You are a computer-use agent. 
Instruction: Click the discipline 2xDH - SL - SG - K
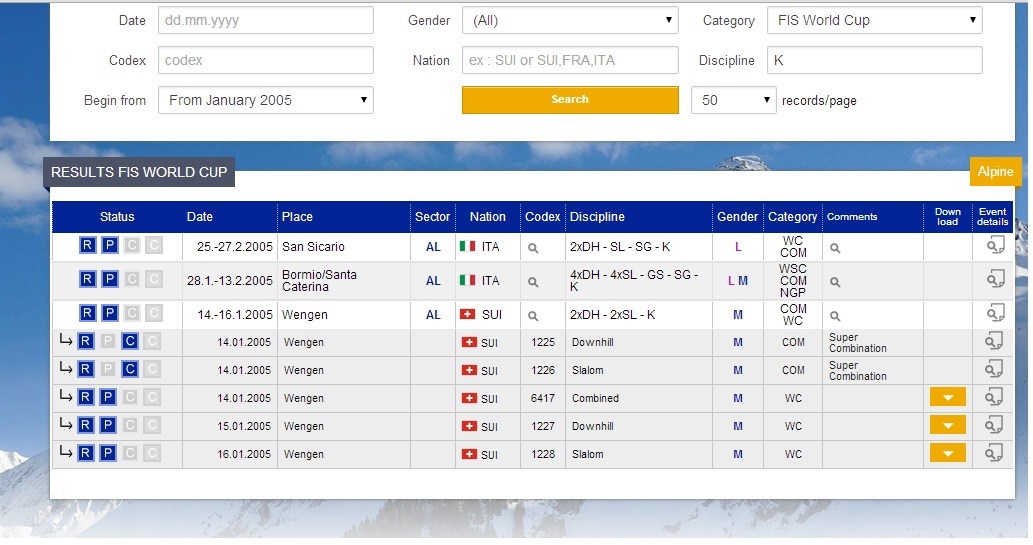[620, 246]
